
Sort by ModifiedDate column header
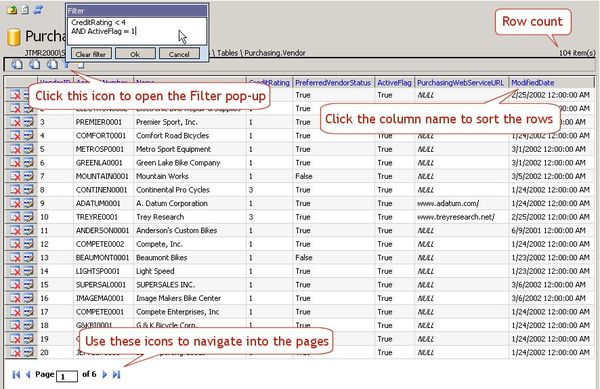pos(533,83)
